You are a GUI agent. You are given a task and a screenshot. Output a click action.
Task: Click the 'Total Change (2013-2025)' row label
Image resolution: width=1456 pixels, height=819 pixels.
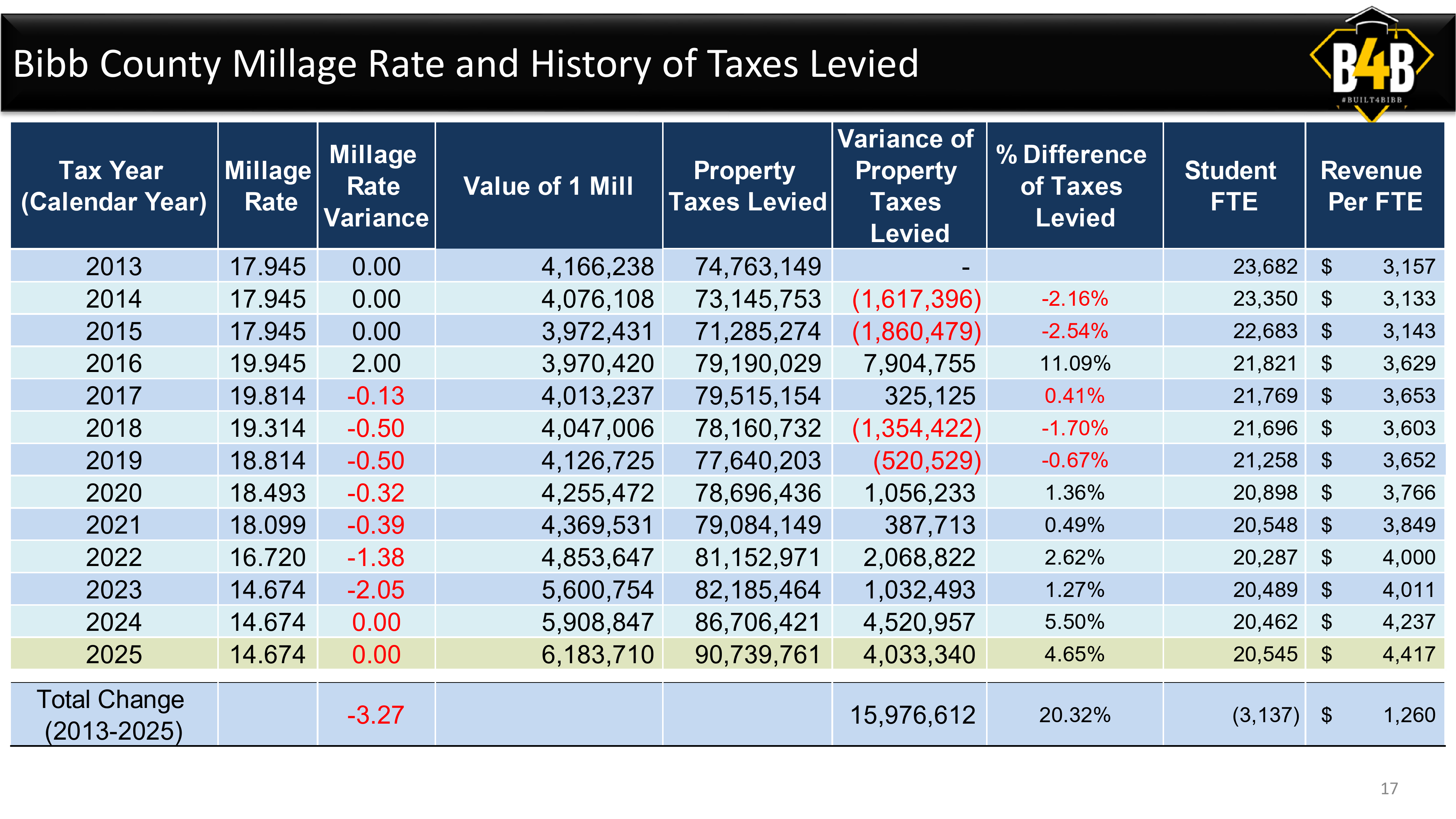(114, 715)
